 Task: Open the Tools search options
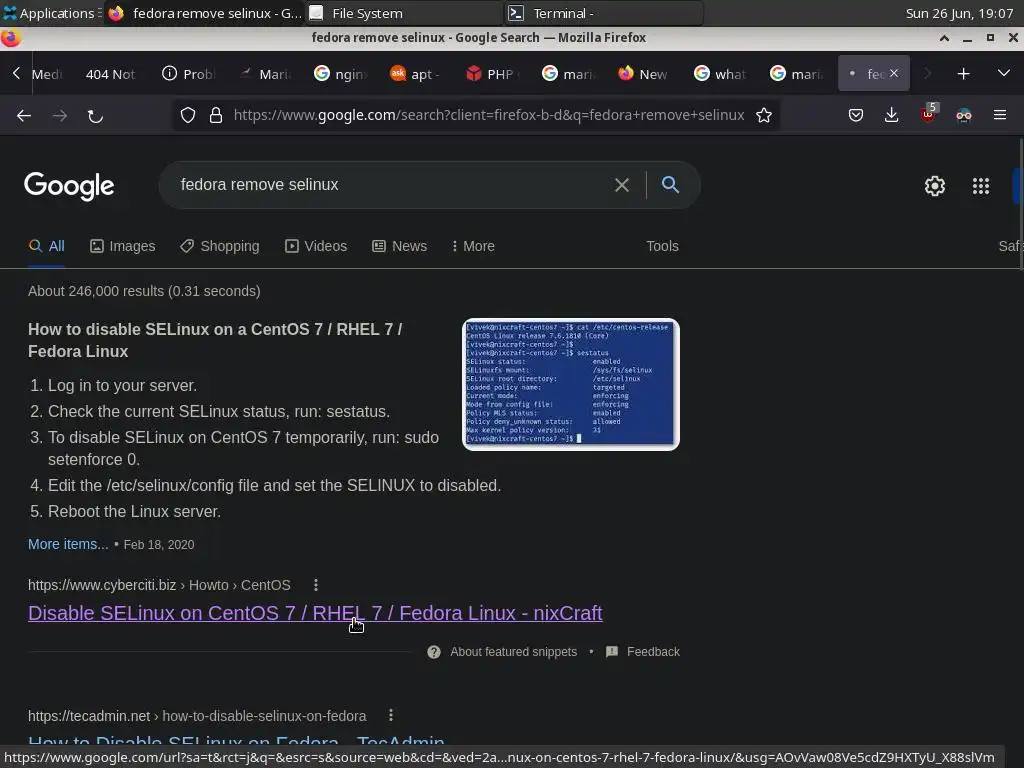coord(662,246)
